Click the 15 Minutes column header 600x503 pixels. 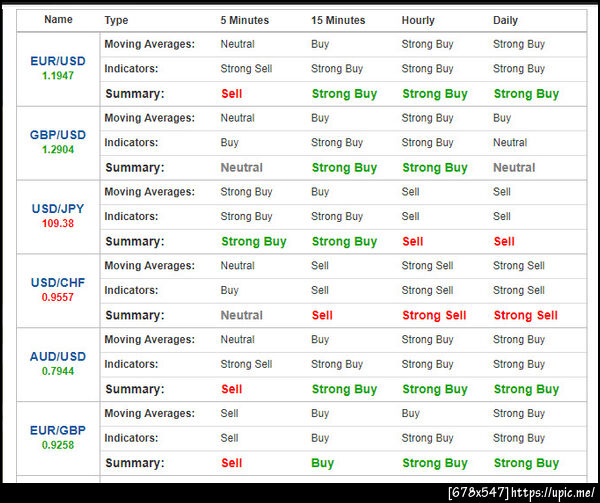(338, 20)
